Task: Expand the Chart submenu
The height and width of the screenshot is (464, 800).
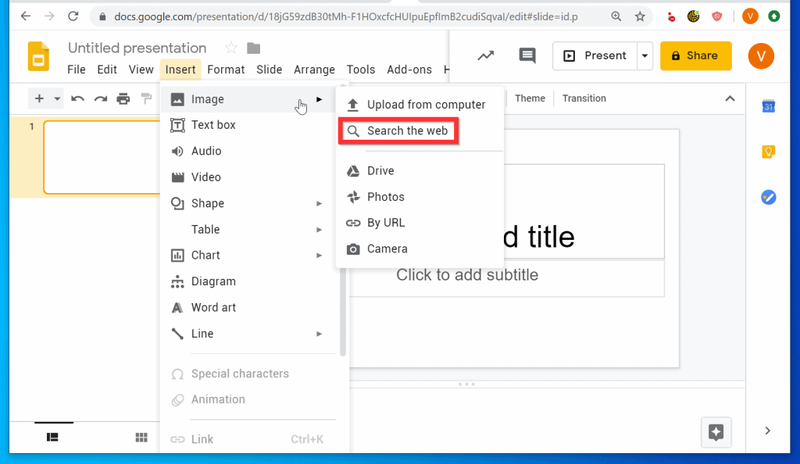Action: click(x=248, y=255)
